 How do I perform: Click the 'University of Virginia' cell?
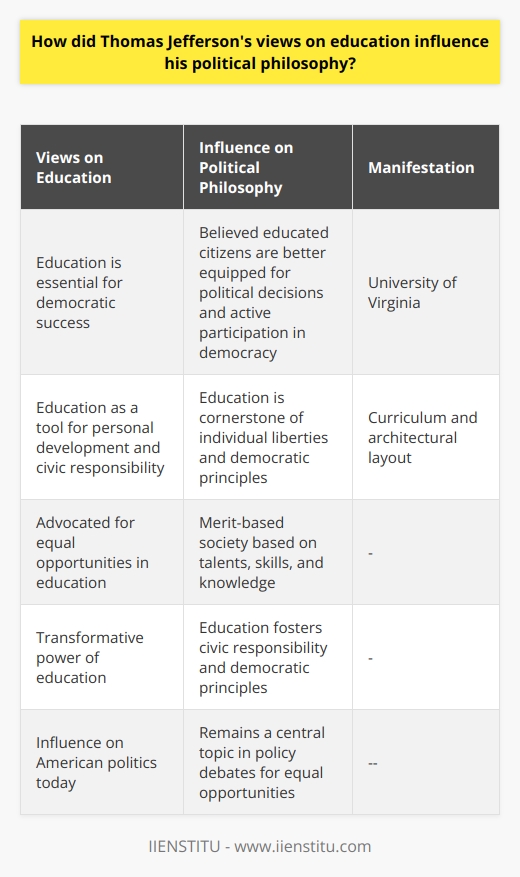pos(426,292)
